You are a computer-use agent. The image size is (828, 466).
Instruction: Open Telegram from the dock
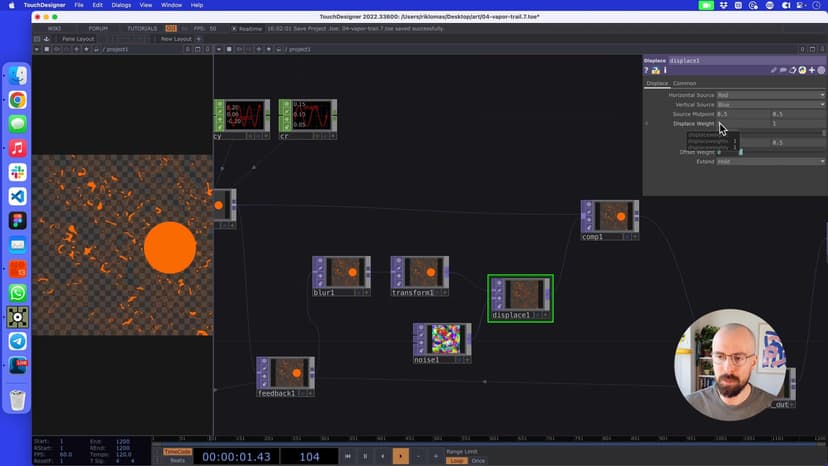point(17,341)
